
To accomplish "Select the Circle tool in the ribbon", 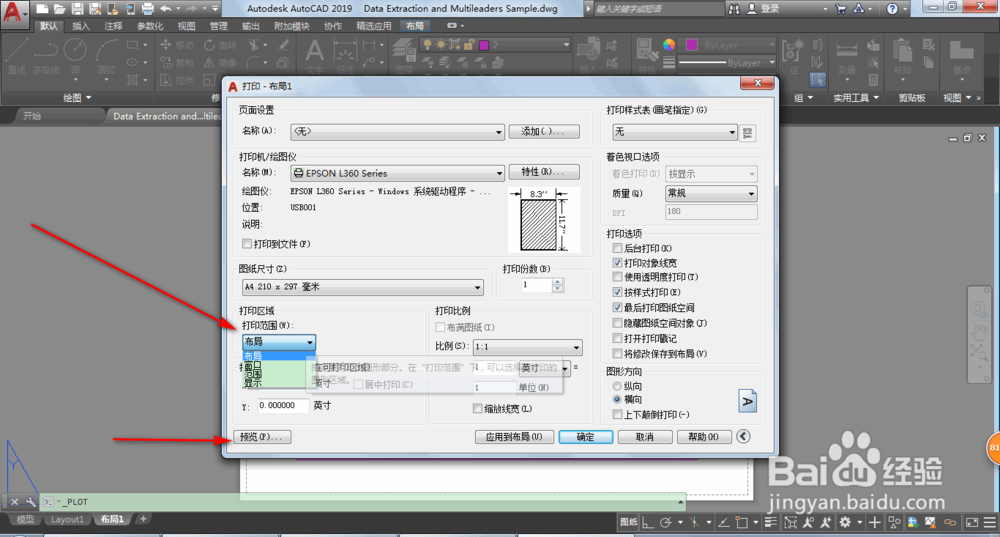I will point(75,55).
